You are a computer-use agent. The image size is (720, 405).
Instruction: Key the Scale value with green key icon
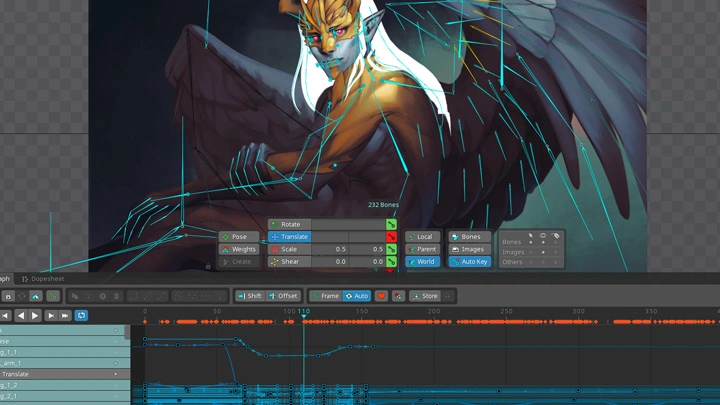pyautogui.click(x=391, y=249)
